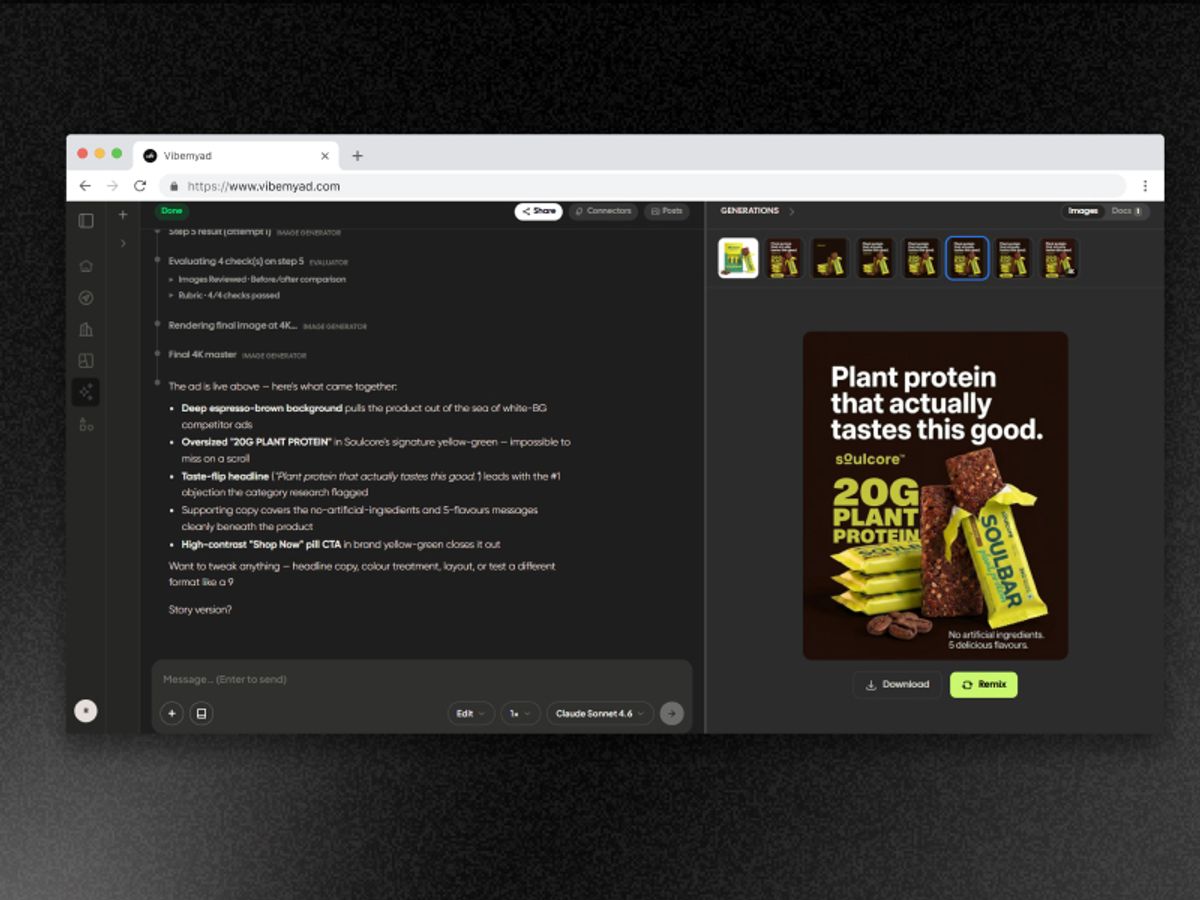
Task: Select the second generation thumbnail
Action: (x=785, y=258)
